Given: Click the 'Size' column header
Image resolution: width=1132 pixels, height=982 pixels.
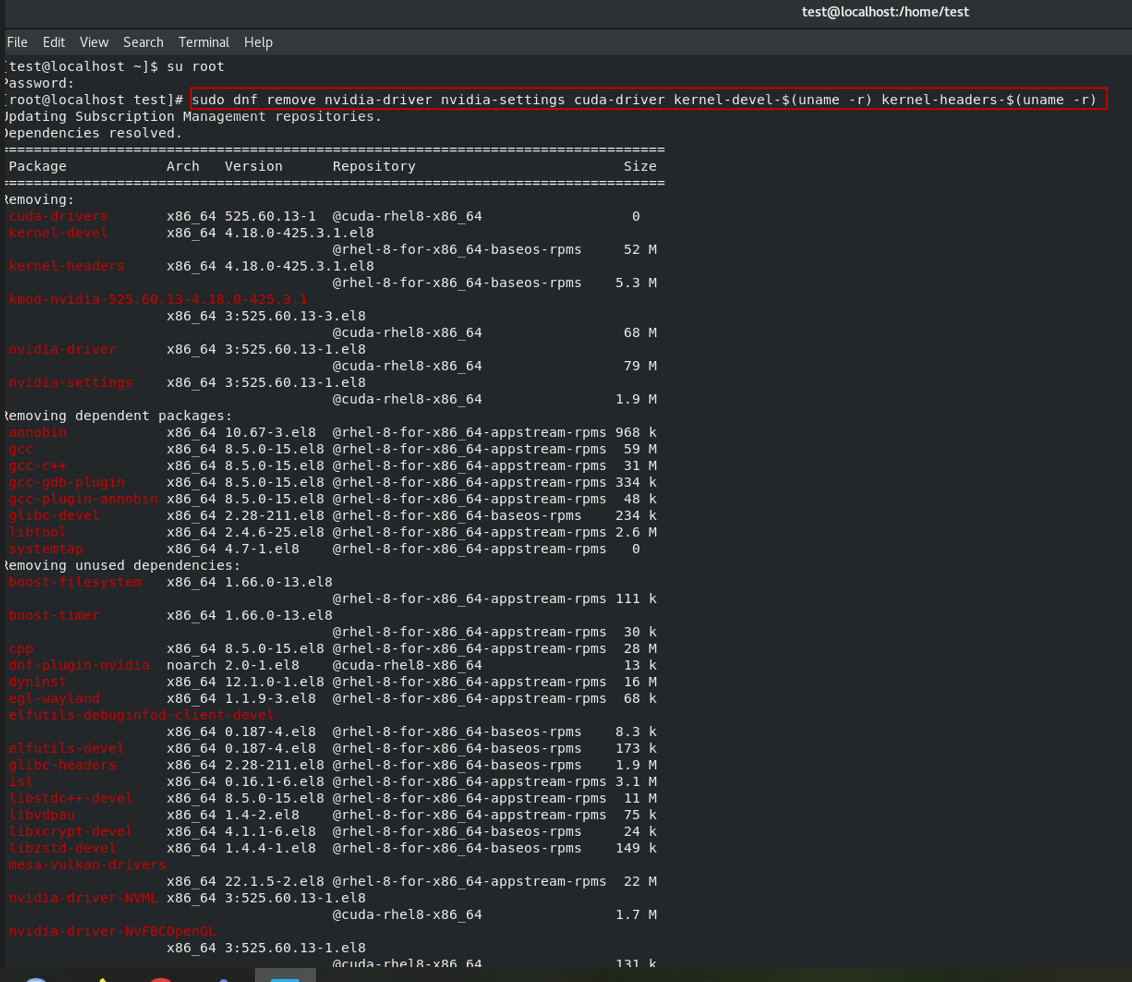Looking at the screenshot, I should point(640,166).
